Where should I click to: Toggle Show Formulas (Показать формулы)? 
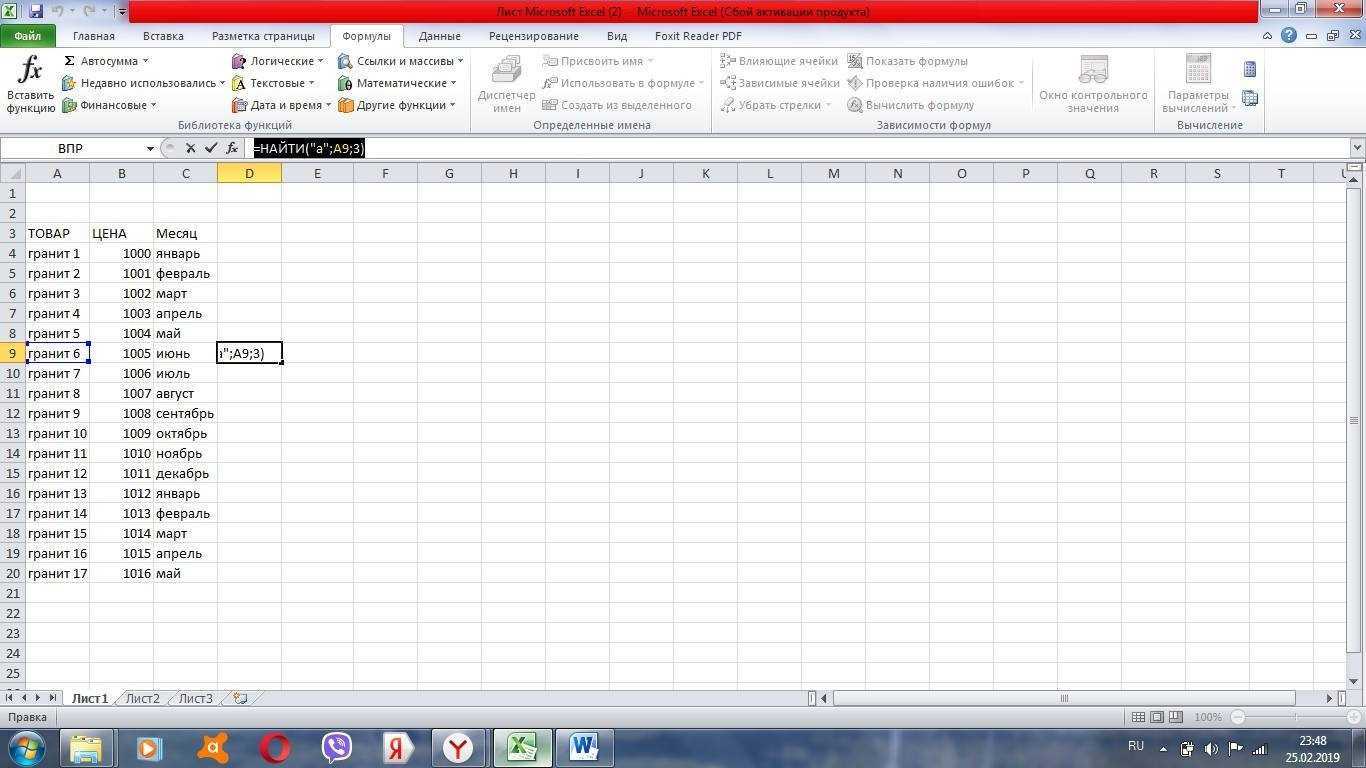click(907, 61)
